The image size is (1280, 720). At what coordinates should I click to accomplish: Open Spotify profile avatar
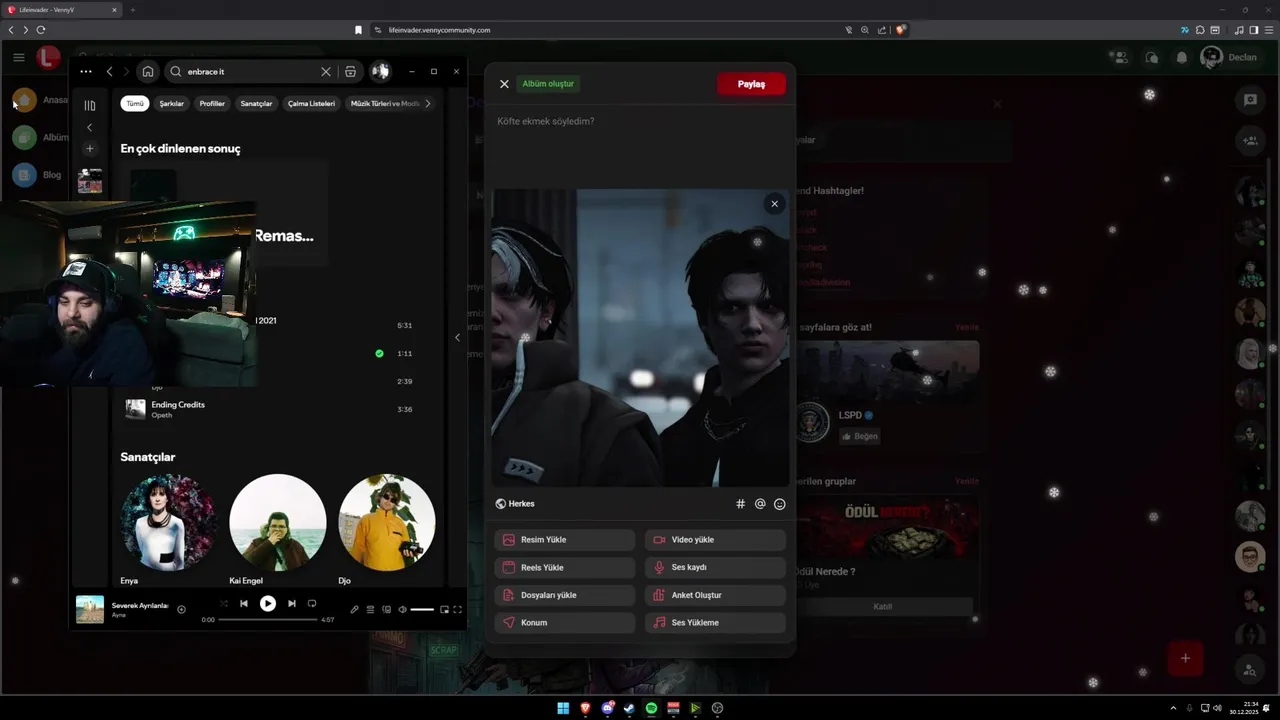pyautogui.click(x=380, y=71)
